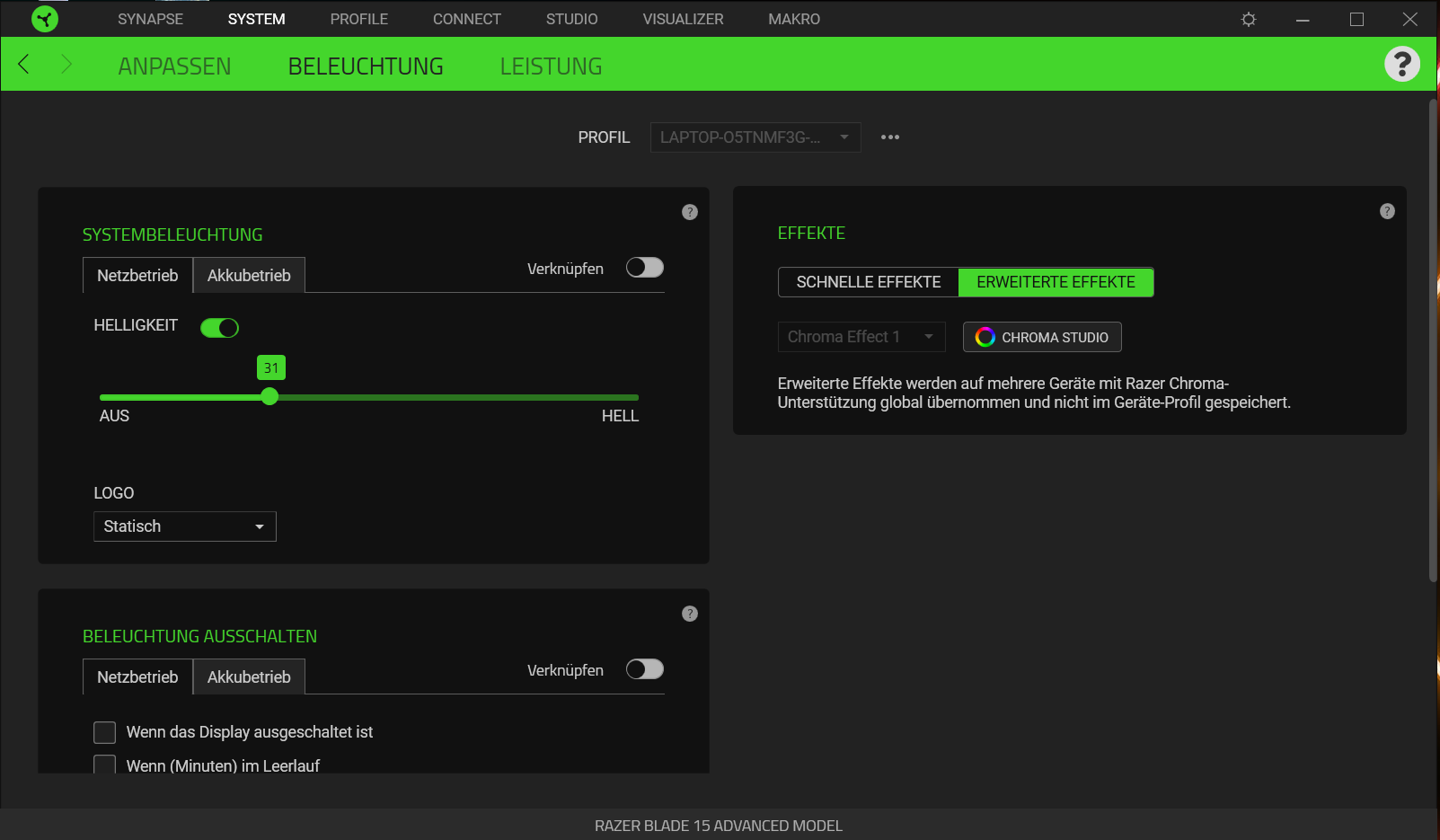
Task: Switch to the BELEUCHTUNG tab
Action: [366, 66]
